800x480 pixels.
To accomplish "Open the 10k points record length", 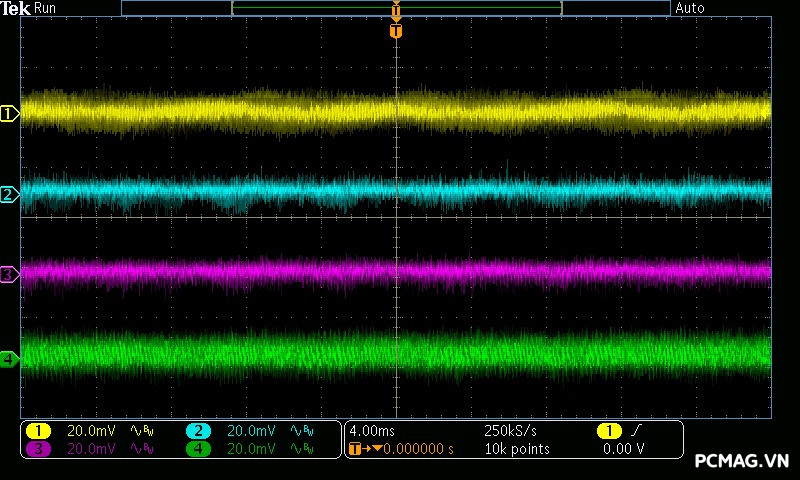I will pos(516,449).
